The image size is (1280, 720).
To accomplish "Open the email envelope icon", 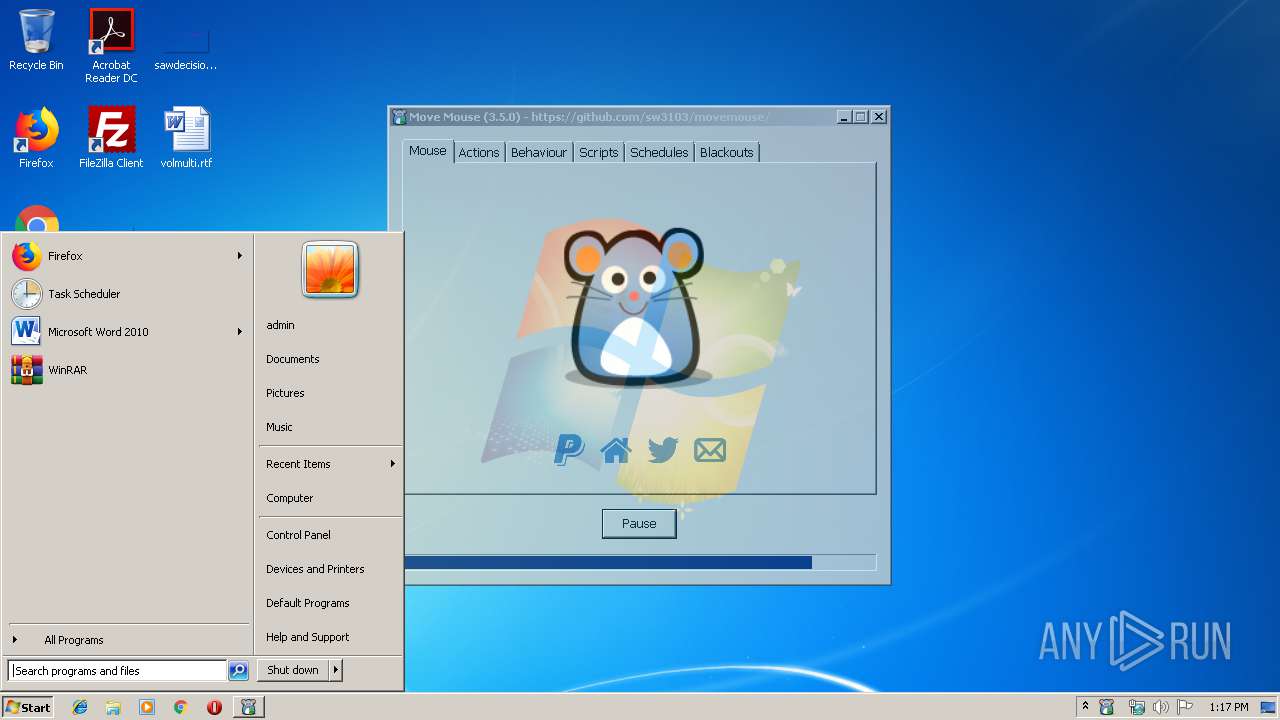I will 709,450.
